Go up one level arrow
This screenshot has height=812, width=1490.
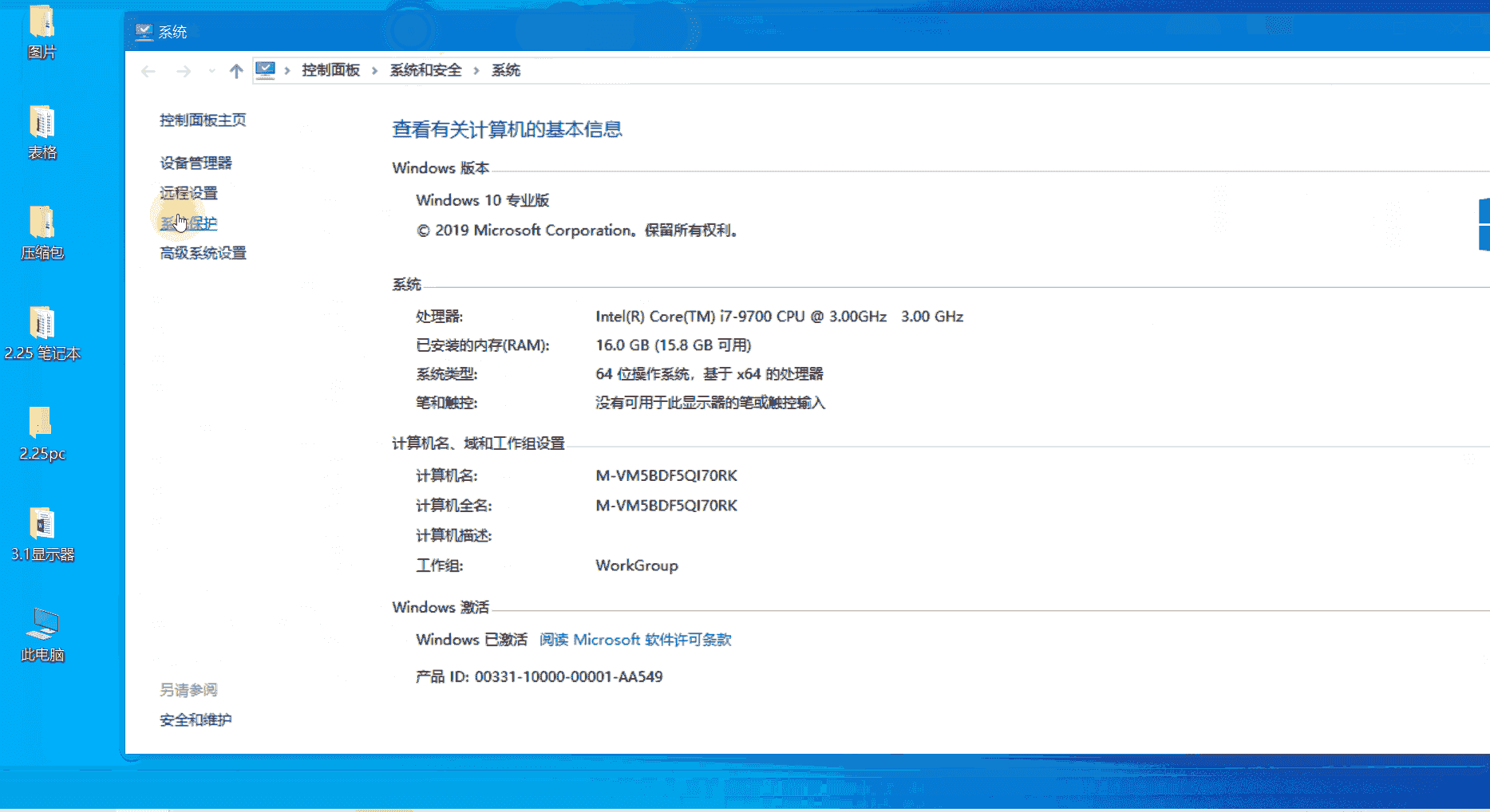click(236, 71)
